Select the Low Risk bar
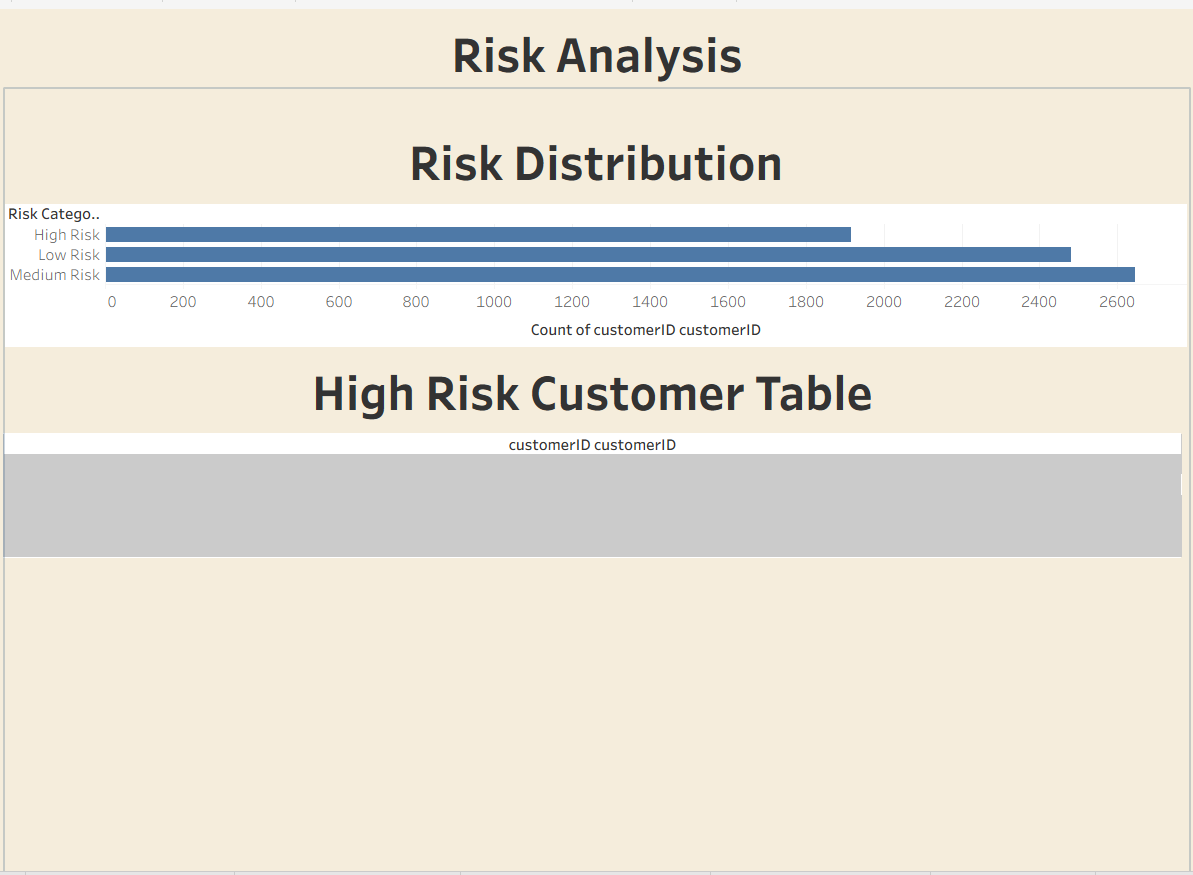The width and height of the screenshot is (1193, 875). (588, 254)
